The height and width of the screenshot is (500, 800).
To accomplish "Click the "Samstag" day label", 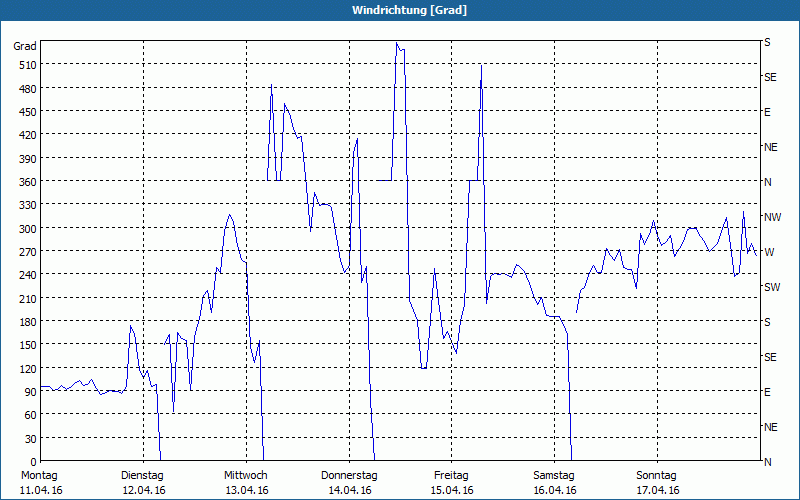I will (x=554, y=476).
